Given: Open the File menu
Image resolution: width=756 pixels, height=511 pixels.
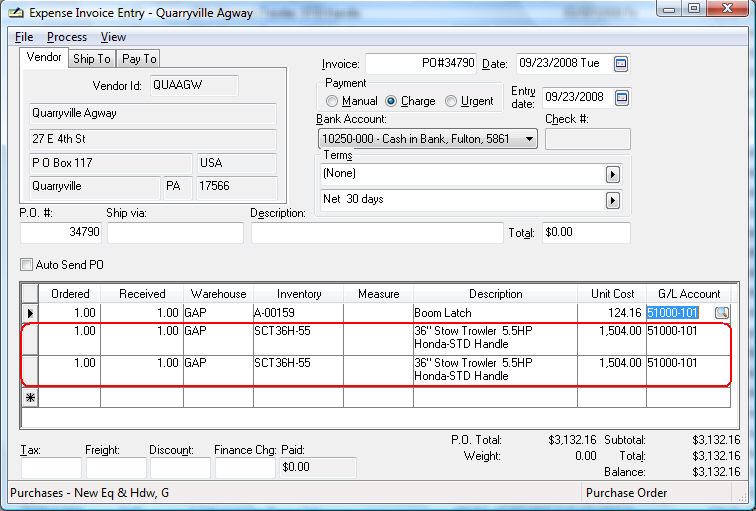Looking at the screenshot, I should tap(24, 37).
